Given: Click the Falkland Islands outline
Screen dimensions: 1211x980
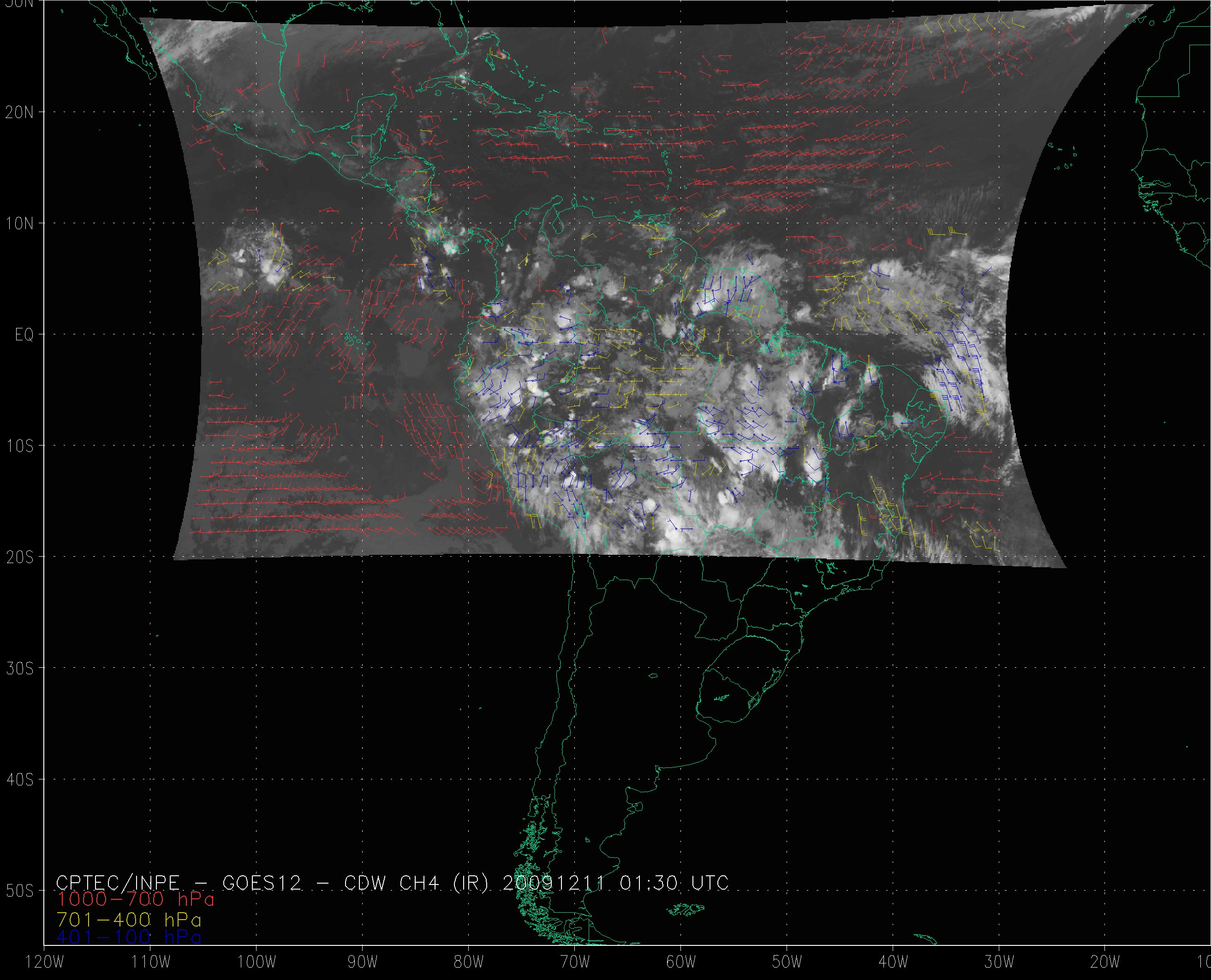Looking at the screenshot, I should pyautogui.click(x=686, y=909).
